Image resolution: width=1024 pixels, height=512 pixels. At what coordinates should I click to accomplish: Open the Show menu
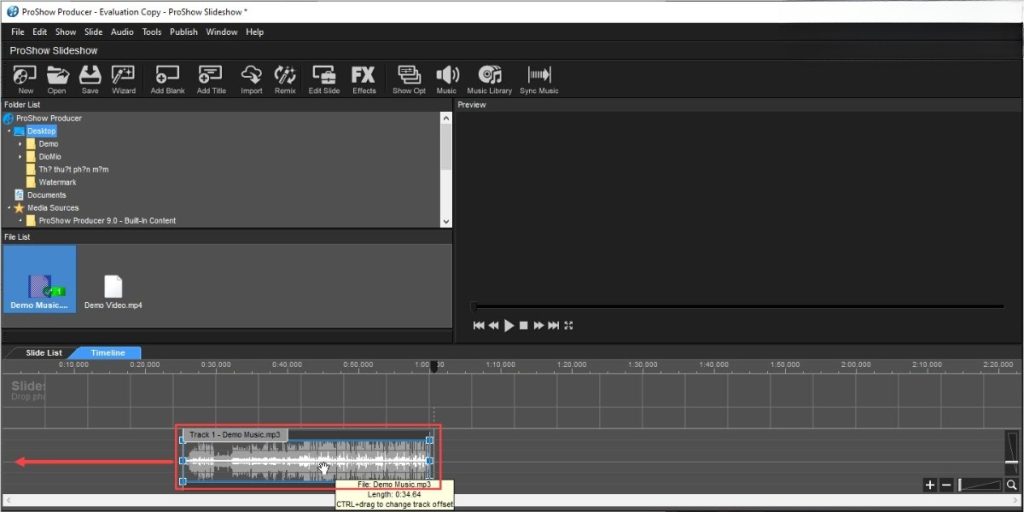[x=65, y=31]
